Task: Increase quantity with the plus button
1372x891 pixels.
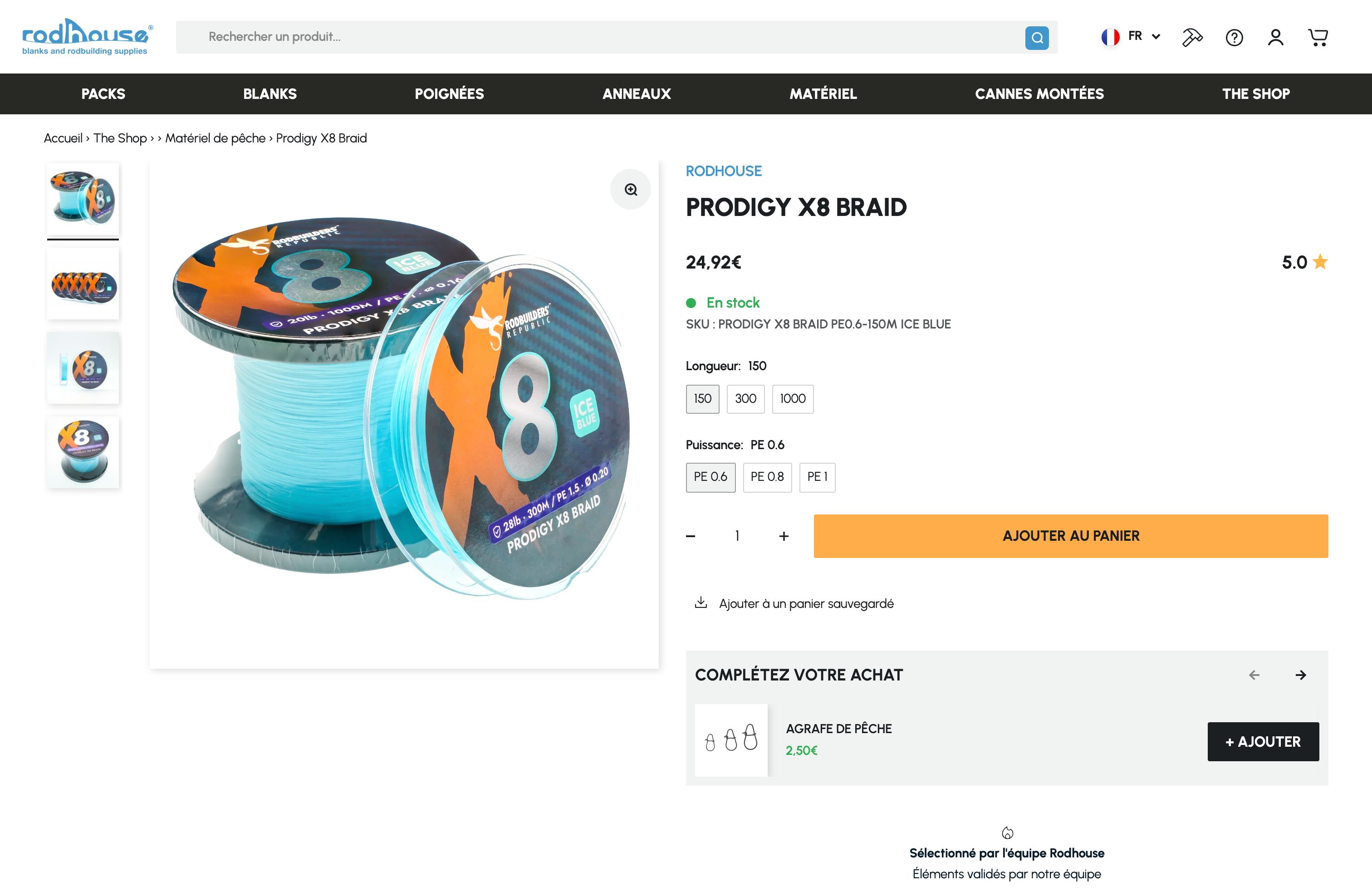Action: [784, 537]
